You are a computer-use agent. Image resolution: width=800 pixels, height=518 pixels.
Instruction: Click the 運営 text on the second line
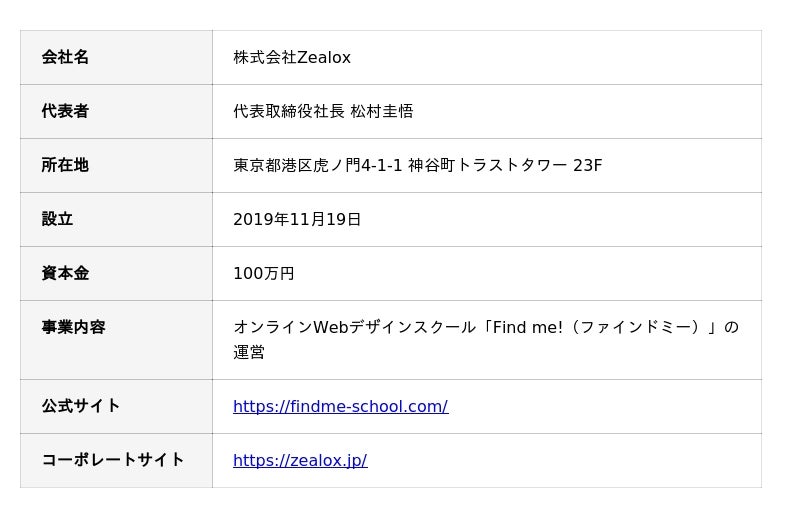pyautogui.click(x=249, y=352)
